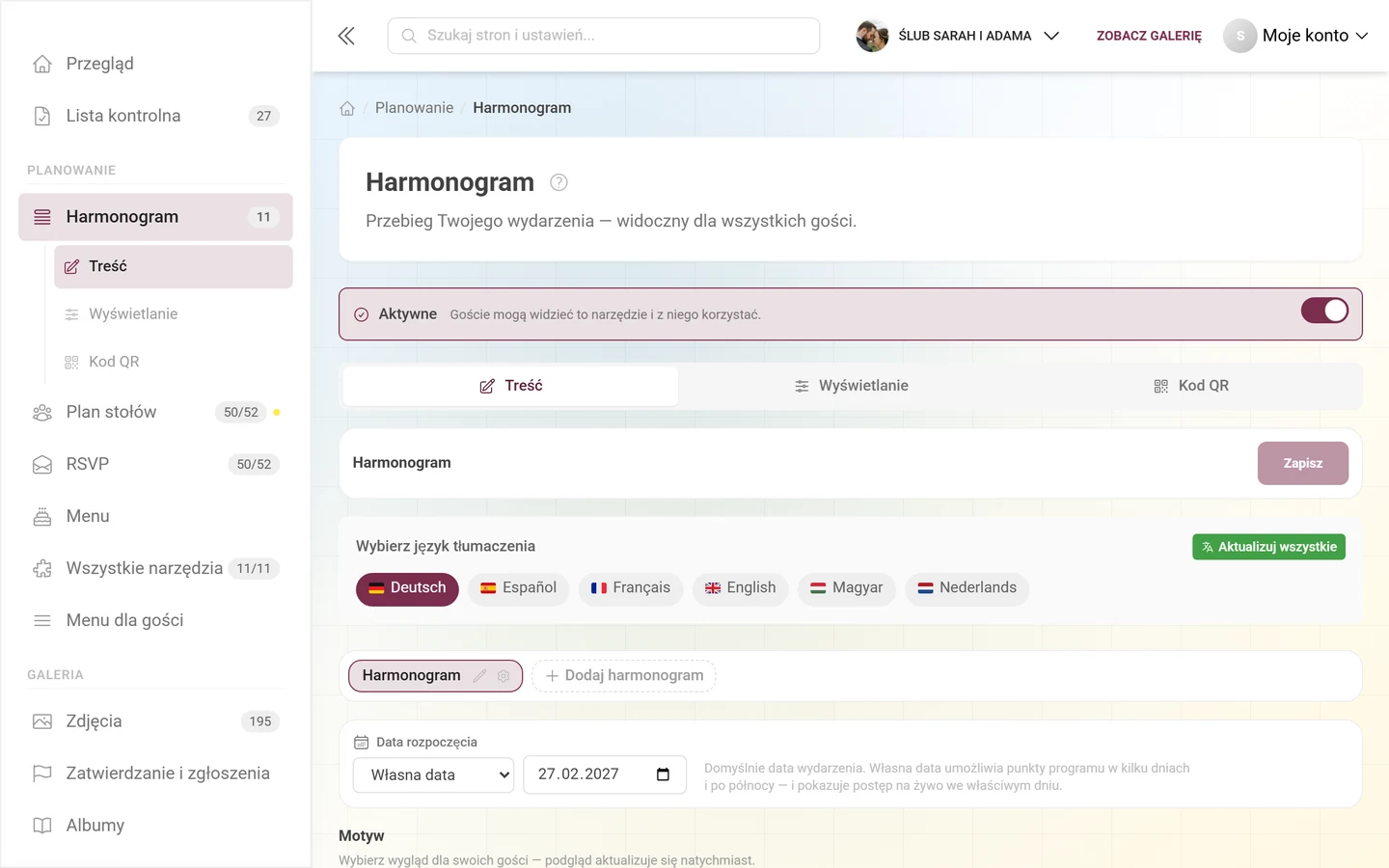Click Dodaj harmonogram button
Screen dimensions: 1389x868
(x=624, y=676)
